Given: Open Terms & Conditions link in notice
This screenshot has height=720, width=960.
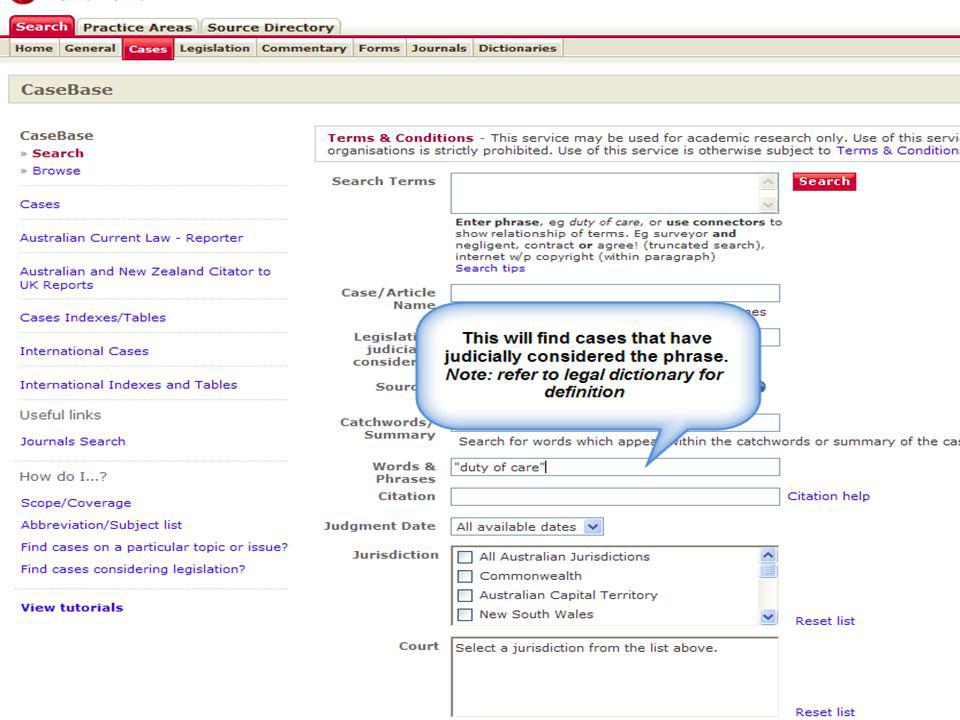Looking at the screenshot, I should 898,151.
